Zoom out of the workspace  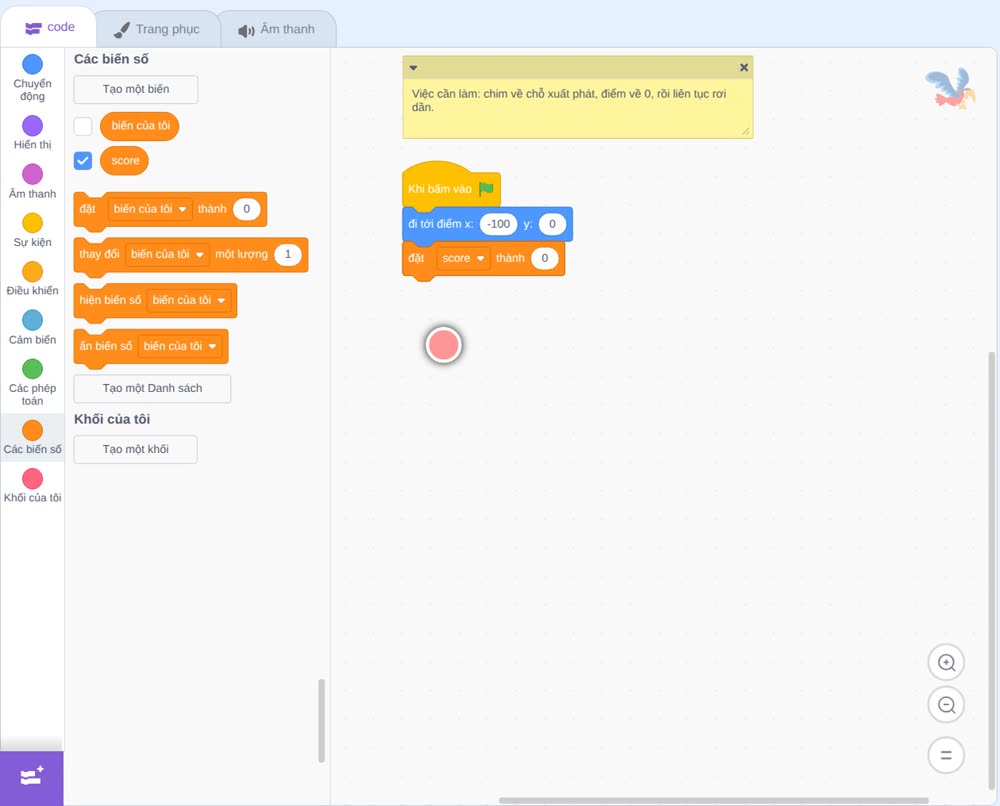[x=946, y=705]
